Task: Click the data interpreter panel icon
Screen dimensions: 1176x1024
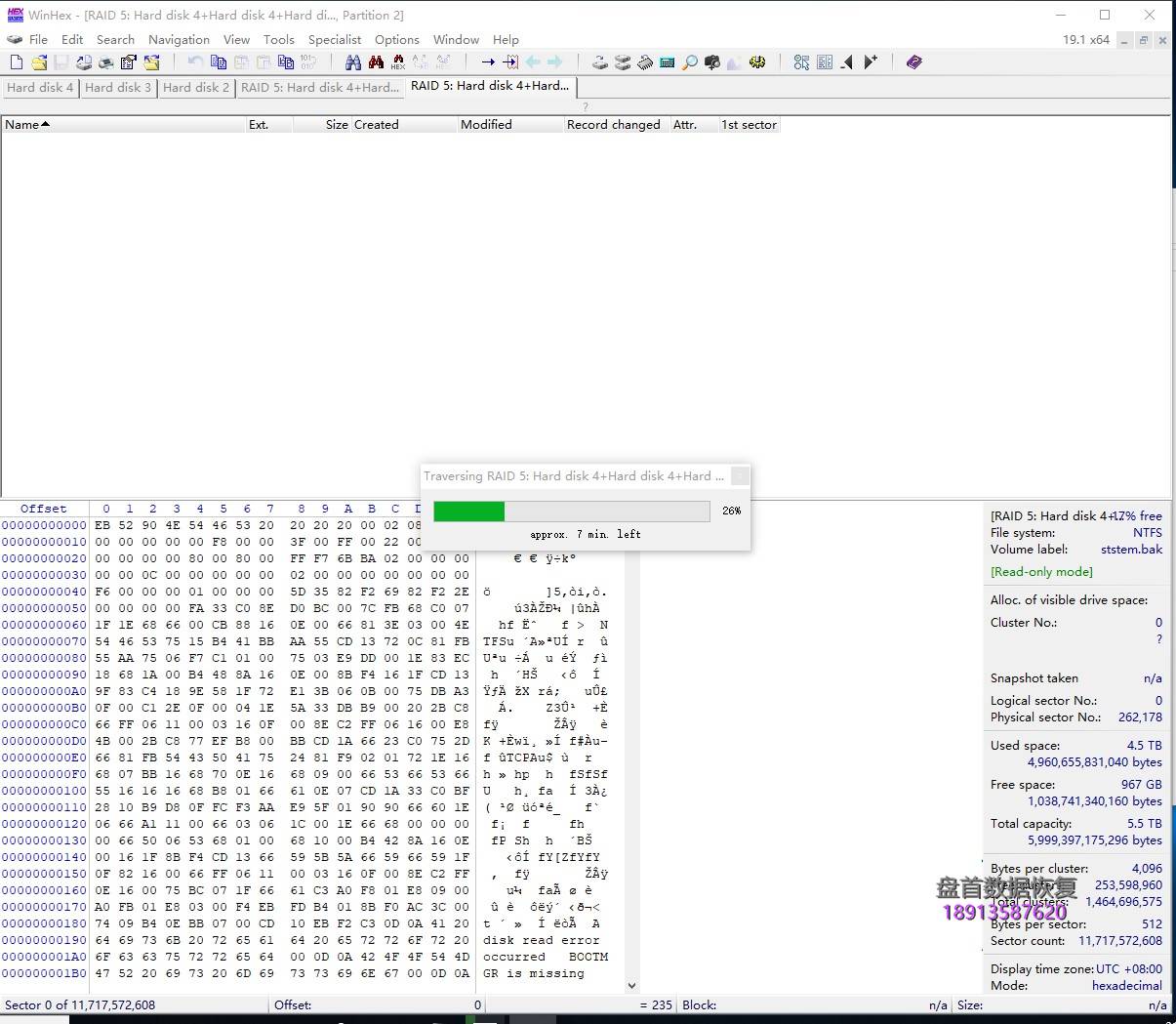Action: 825,62
